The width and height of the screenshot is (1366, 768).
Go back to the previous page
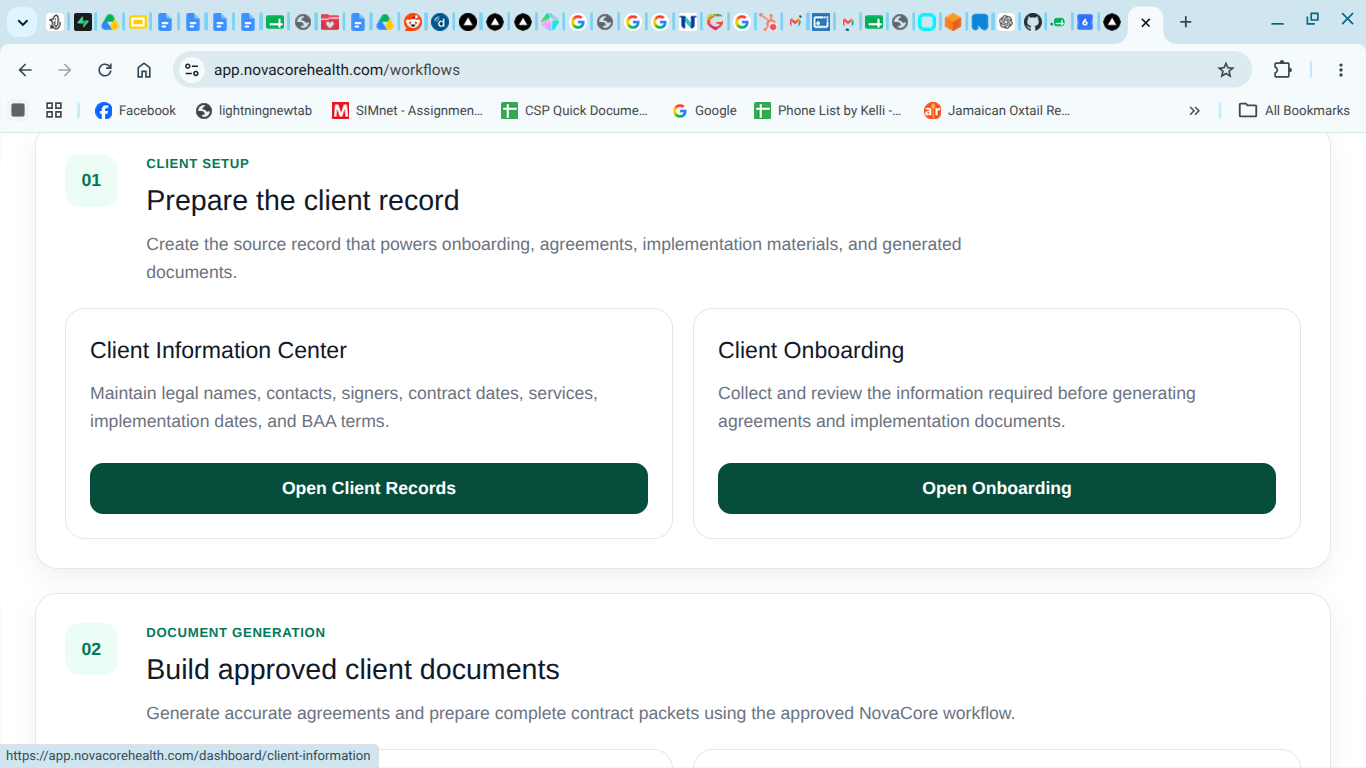(x=25, y=70)
